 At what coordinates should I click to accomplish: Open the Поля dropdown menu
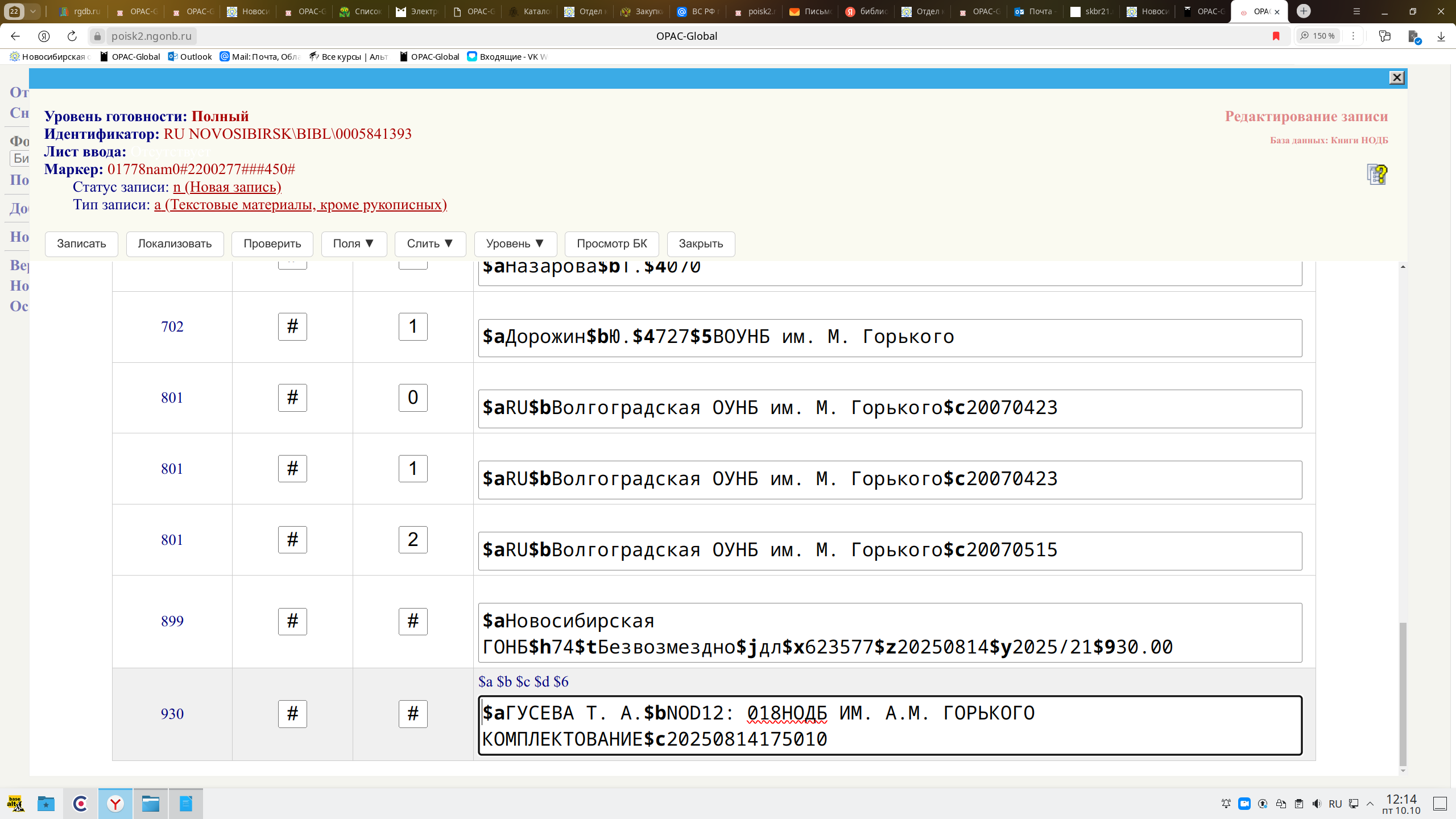(353, 243)
